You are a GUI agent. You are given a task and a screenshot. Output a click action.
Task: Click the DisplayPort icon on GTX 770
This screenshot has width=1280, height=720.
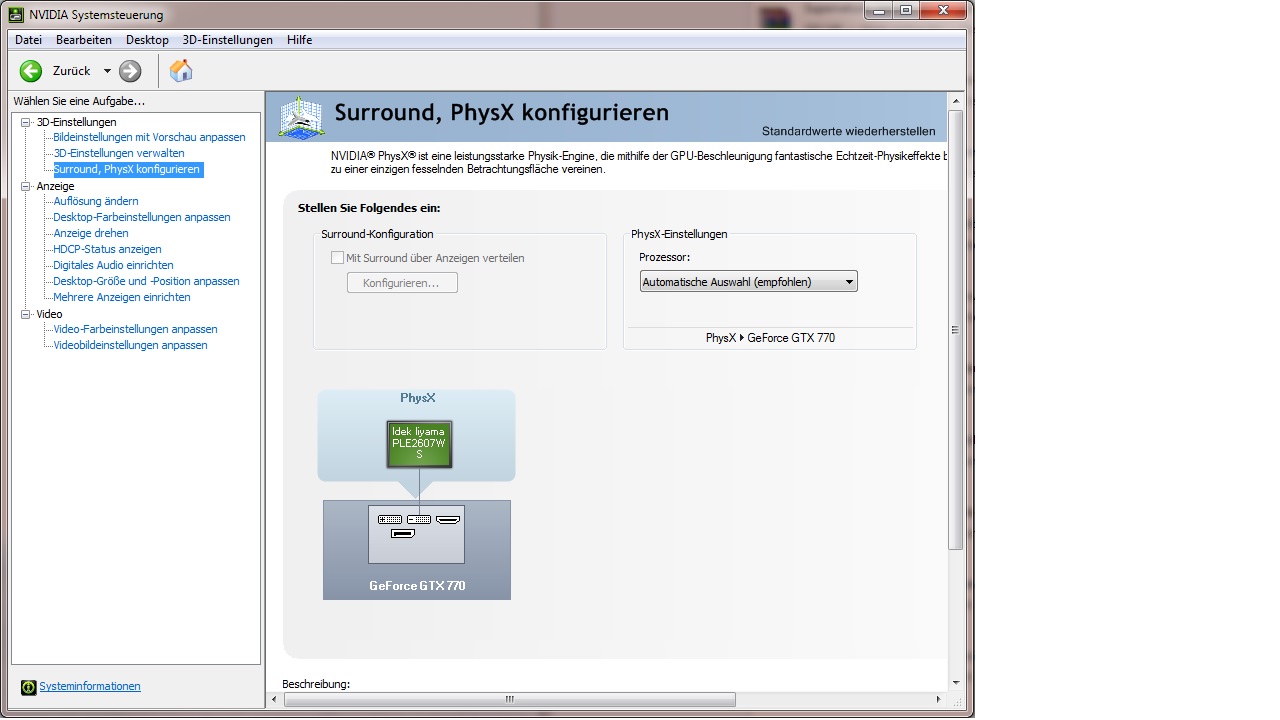click(x=402, y=534)
